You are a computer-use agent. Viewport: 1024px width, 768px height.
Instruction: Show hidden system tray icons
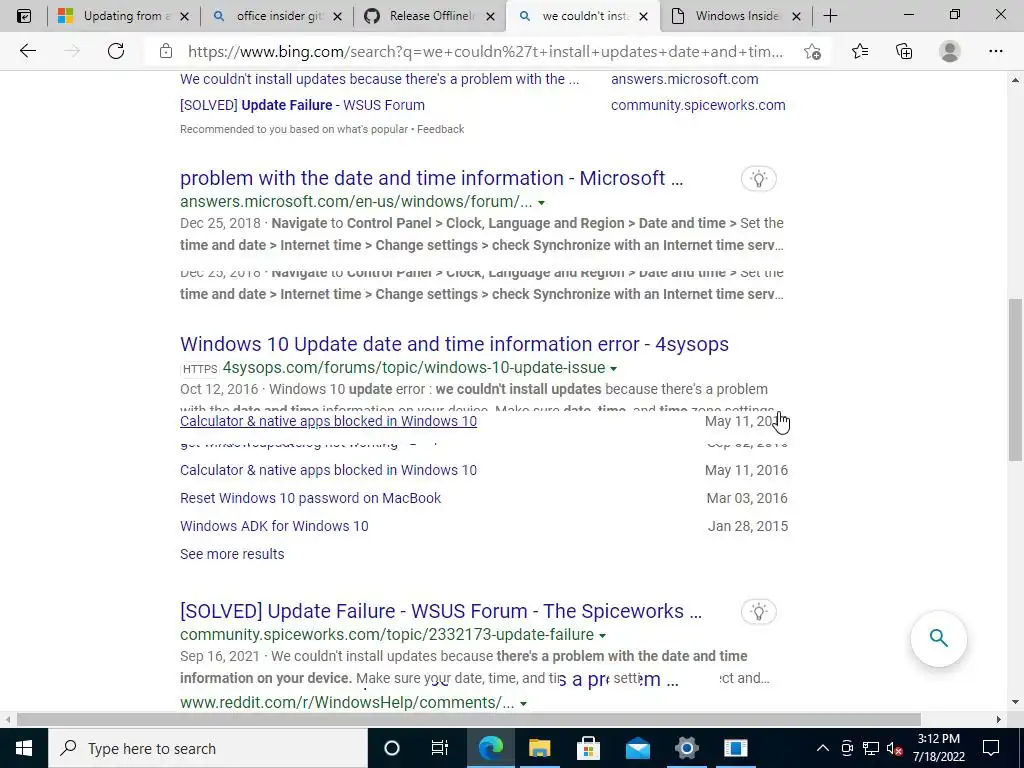[823, 748]
